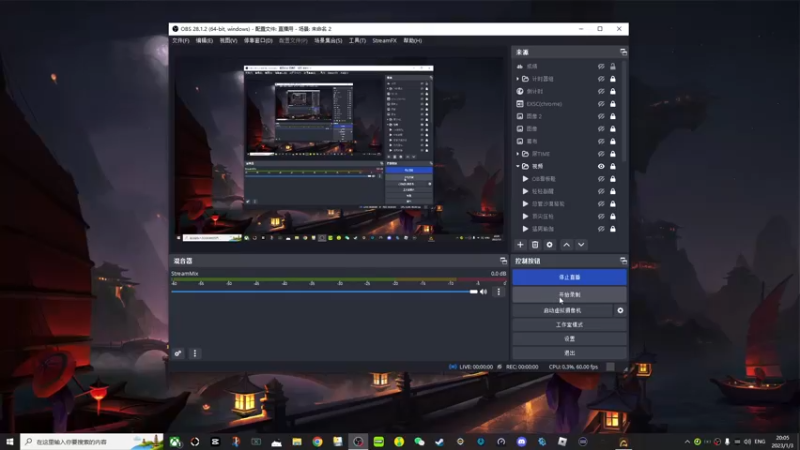Unlock the EXSC(chrome) source
The image size is (800, 450).
[613, 104]
